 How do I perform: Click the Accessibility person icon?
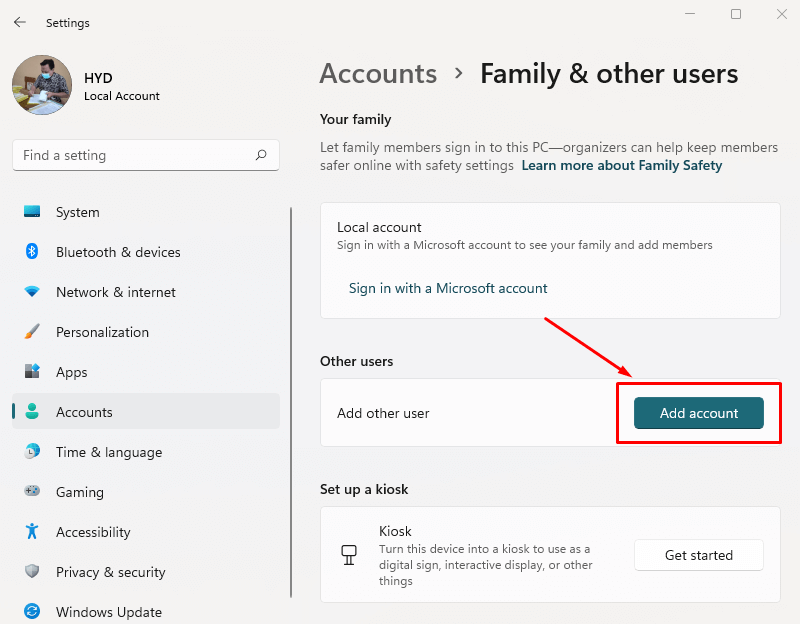(32, 532)
